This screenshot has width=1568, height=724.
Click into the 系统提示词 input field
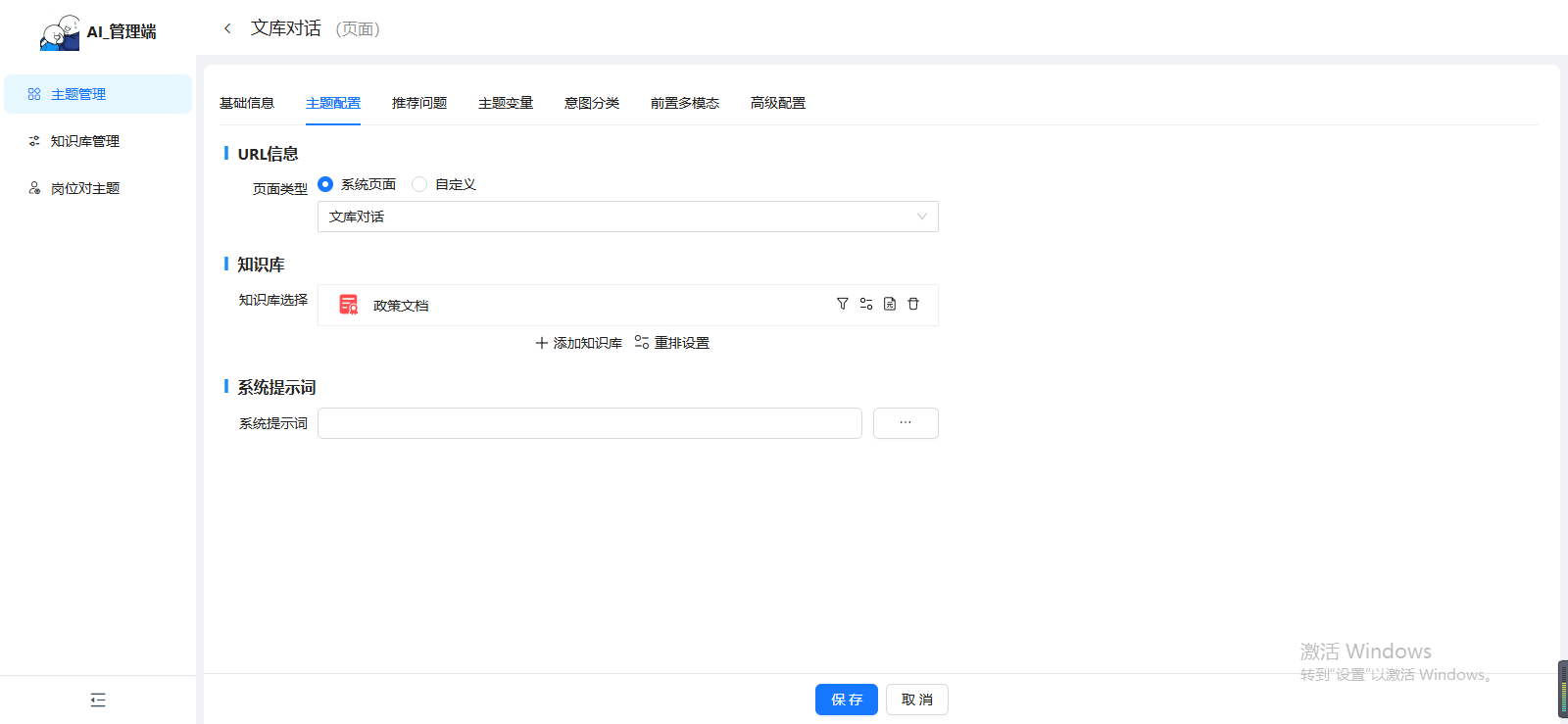click(x=589, y=423)
